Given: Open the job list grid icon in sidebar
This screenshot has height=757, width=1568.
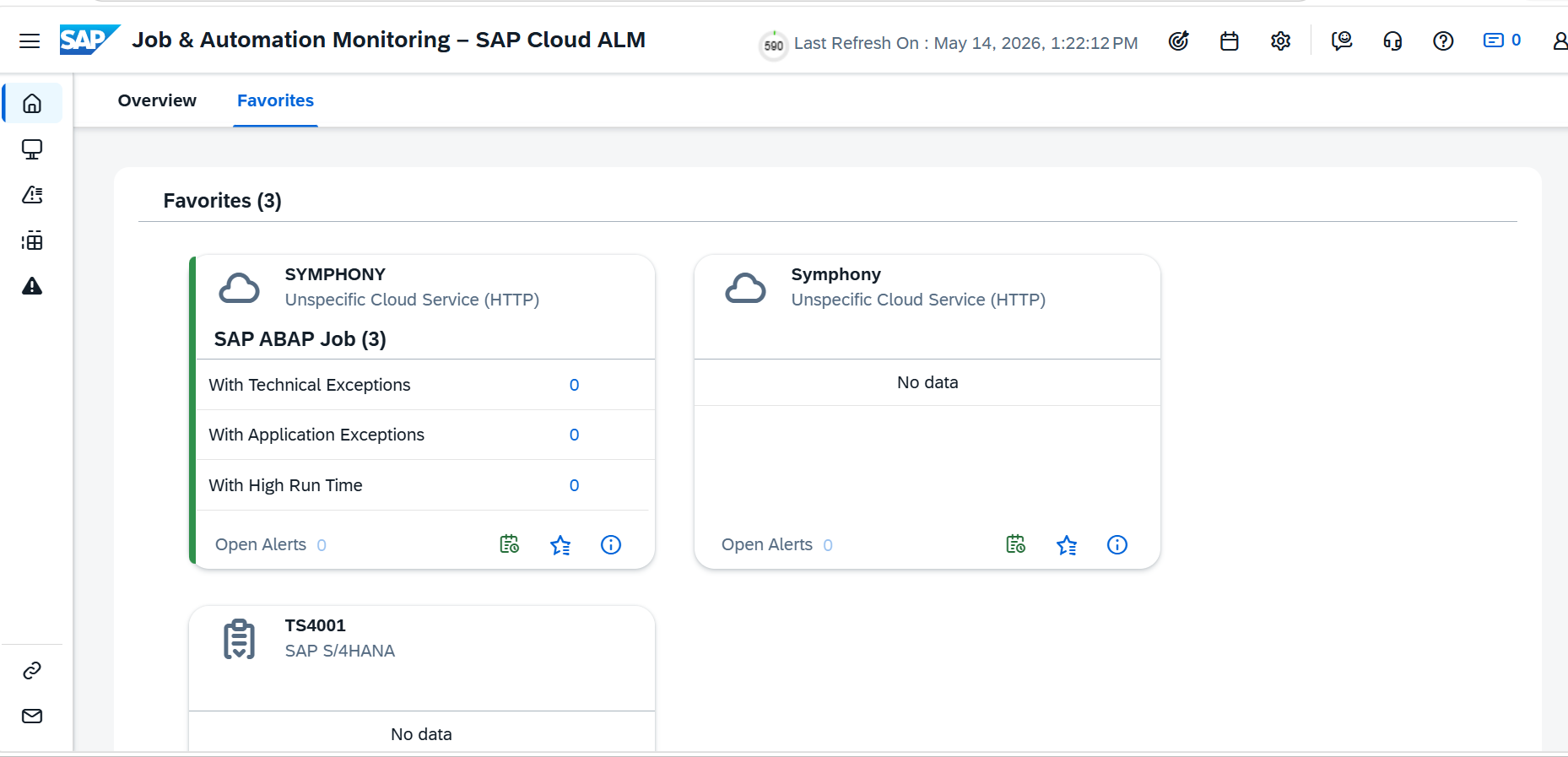Looking at the screenshot, I should (x=32, y=241).
